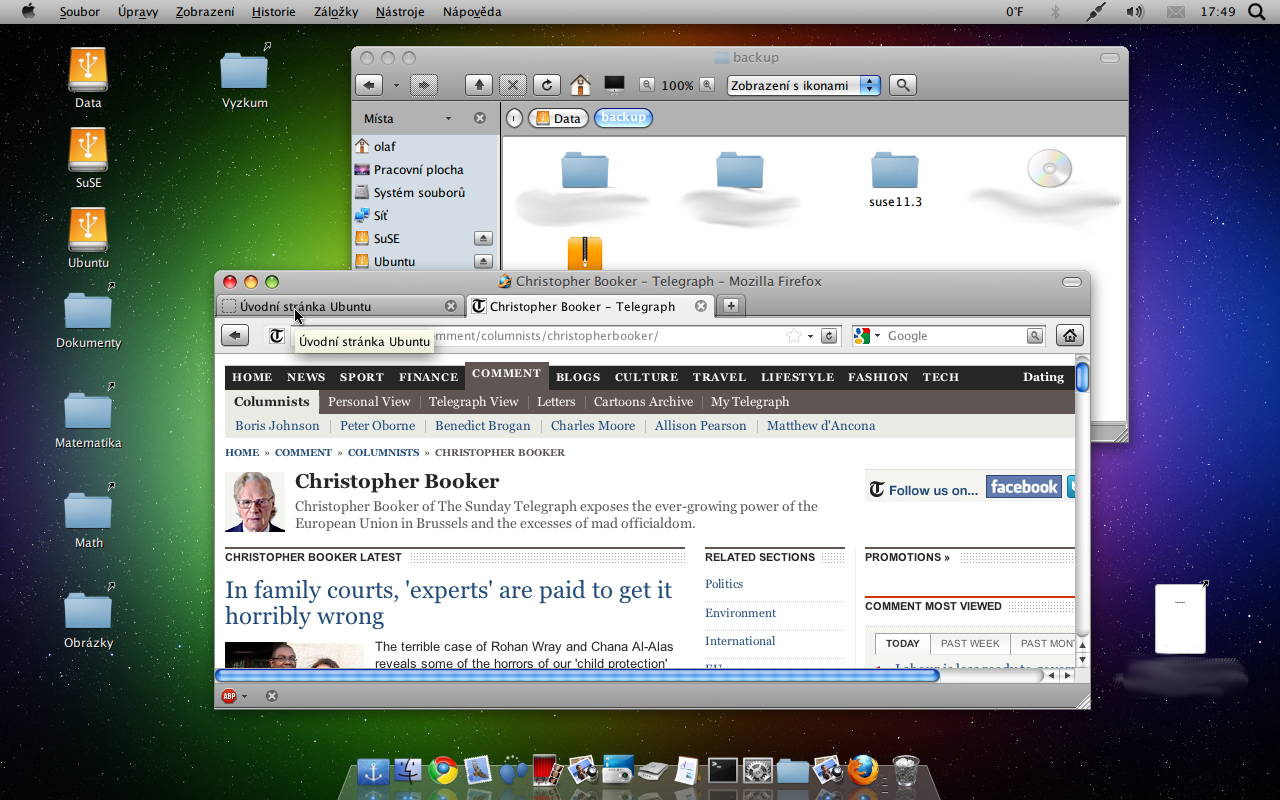Image resolution: width=1280 pixels, height=800 pixels.
Task: Eject the Ubuntu volume in the sidebar
Action: click(483, 261)
